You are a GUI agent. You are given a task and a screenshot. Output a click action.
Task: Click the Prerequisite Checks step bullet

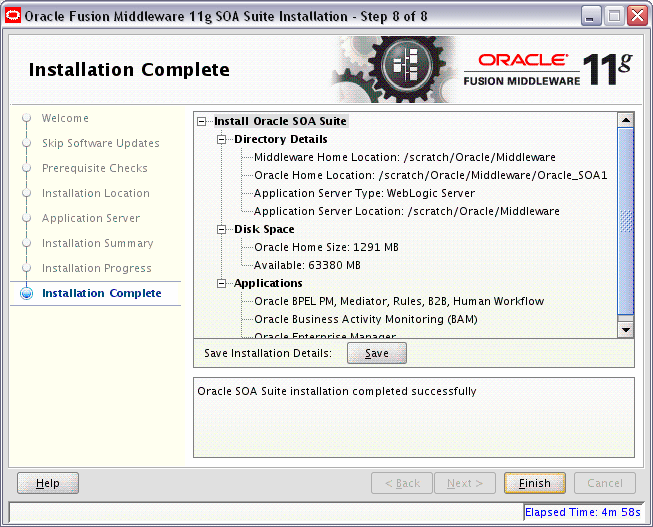coord(27,168)
